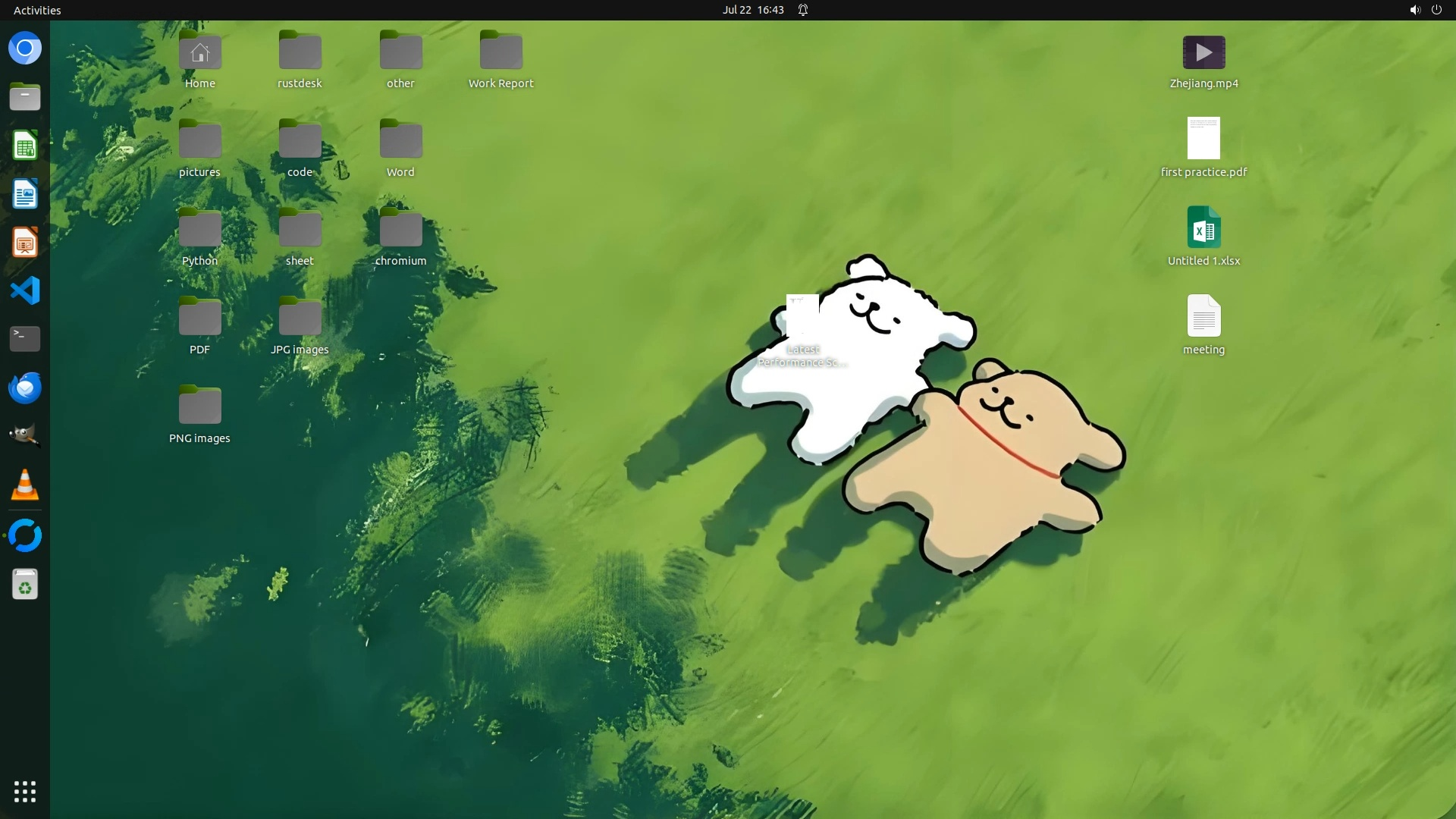Show Applications grid button
This screenshot has width=1456, height=819.
coord(25,791)
